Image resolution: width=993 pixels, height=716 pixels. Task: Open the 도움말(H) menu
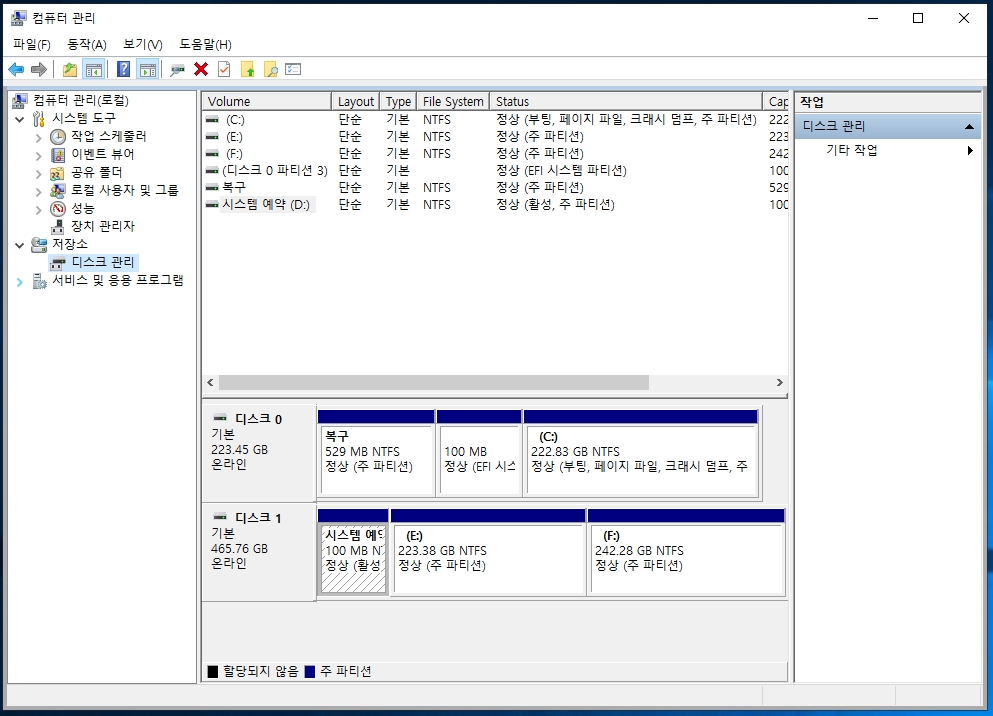pos(205,44)
